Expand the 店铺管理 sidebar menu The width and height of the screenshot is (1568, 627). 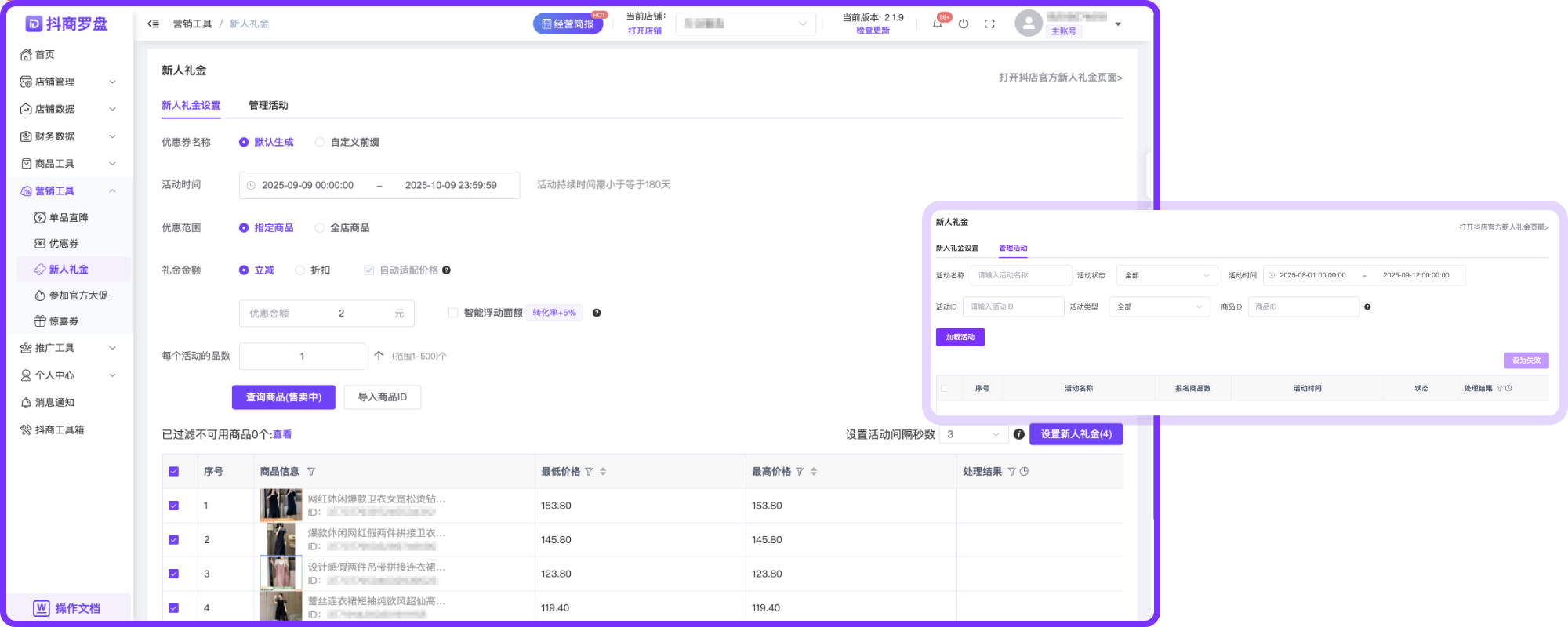(x=67, y=82)
